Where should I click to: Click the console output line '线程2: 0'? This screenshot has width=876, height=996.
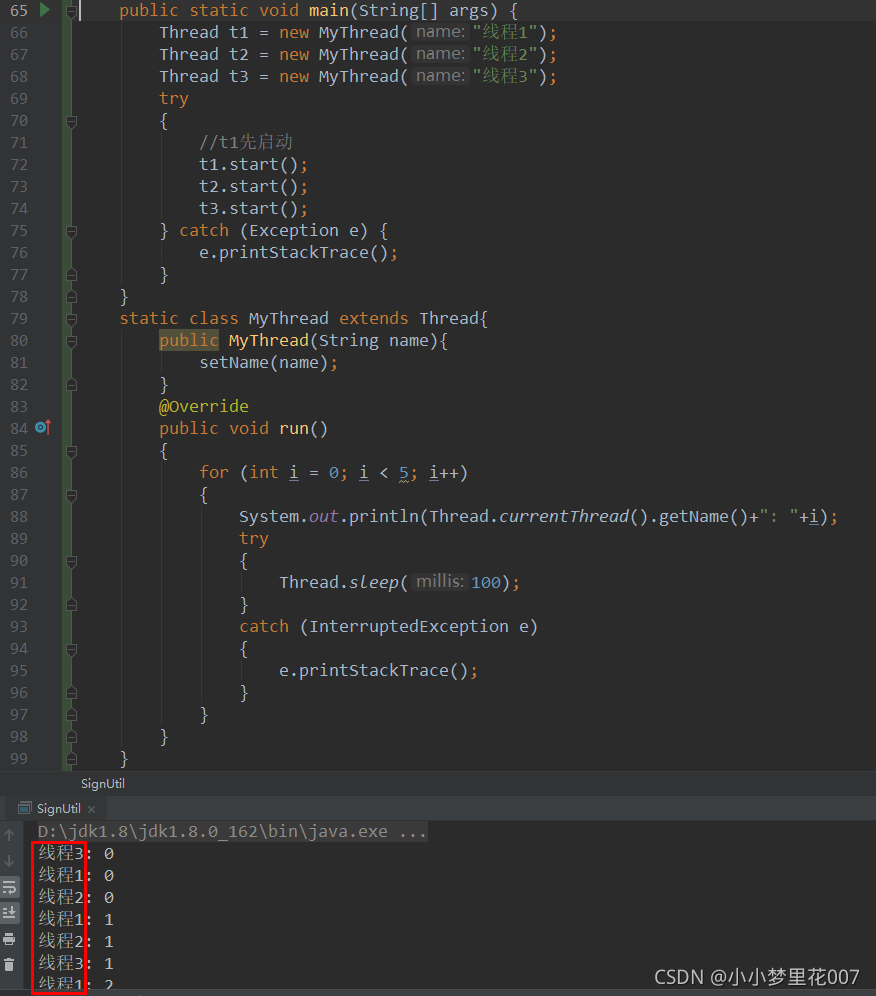pyautogui.click(x=76, y=898)
